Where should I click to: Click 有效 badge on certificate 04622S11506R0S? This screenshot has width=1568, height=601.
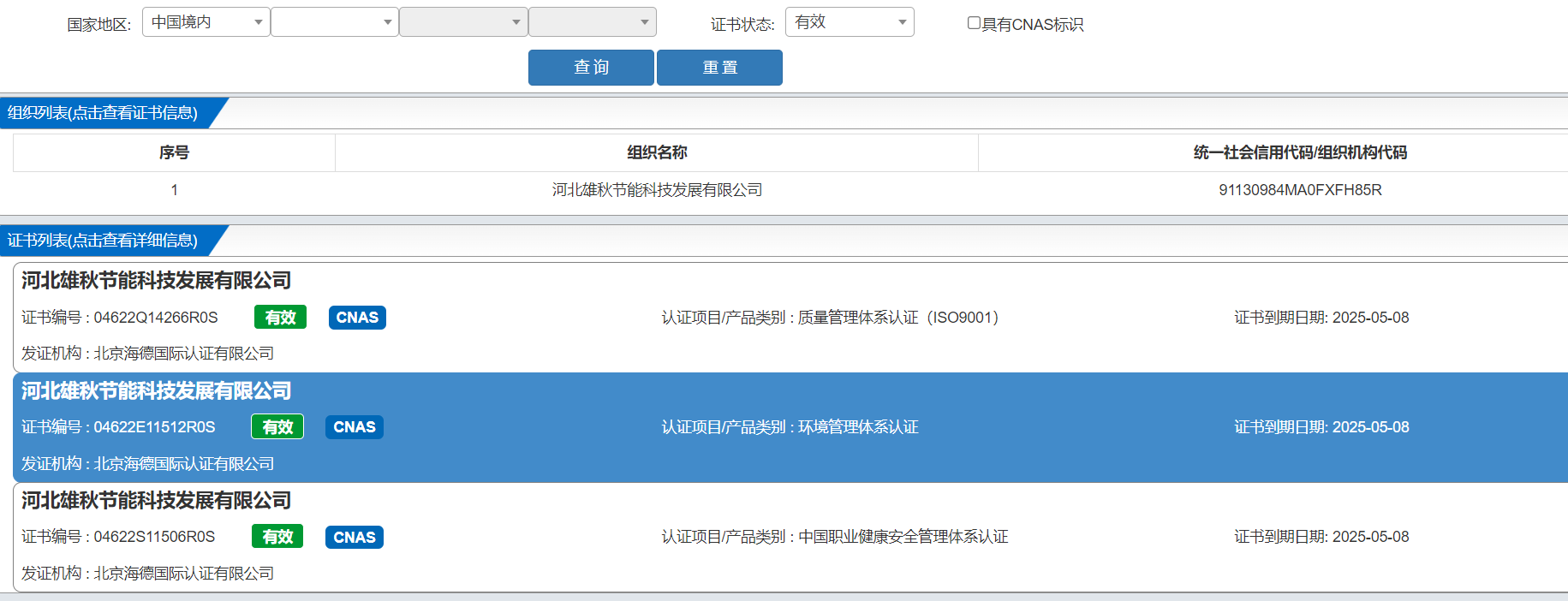click(277, 537)
